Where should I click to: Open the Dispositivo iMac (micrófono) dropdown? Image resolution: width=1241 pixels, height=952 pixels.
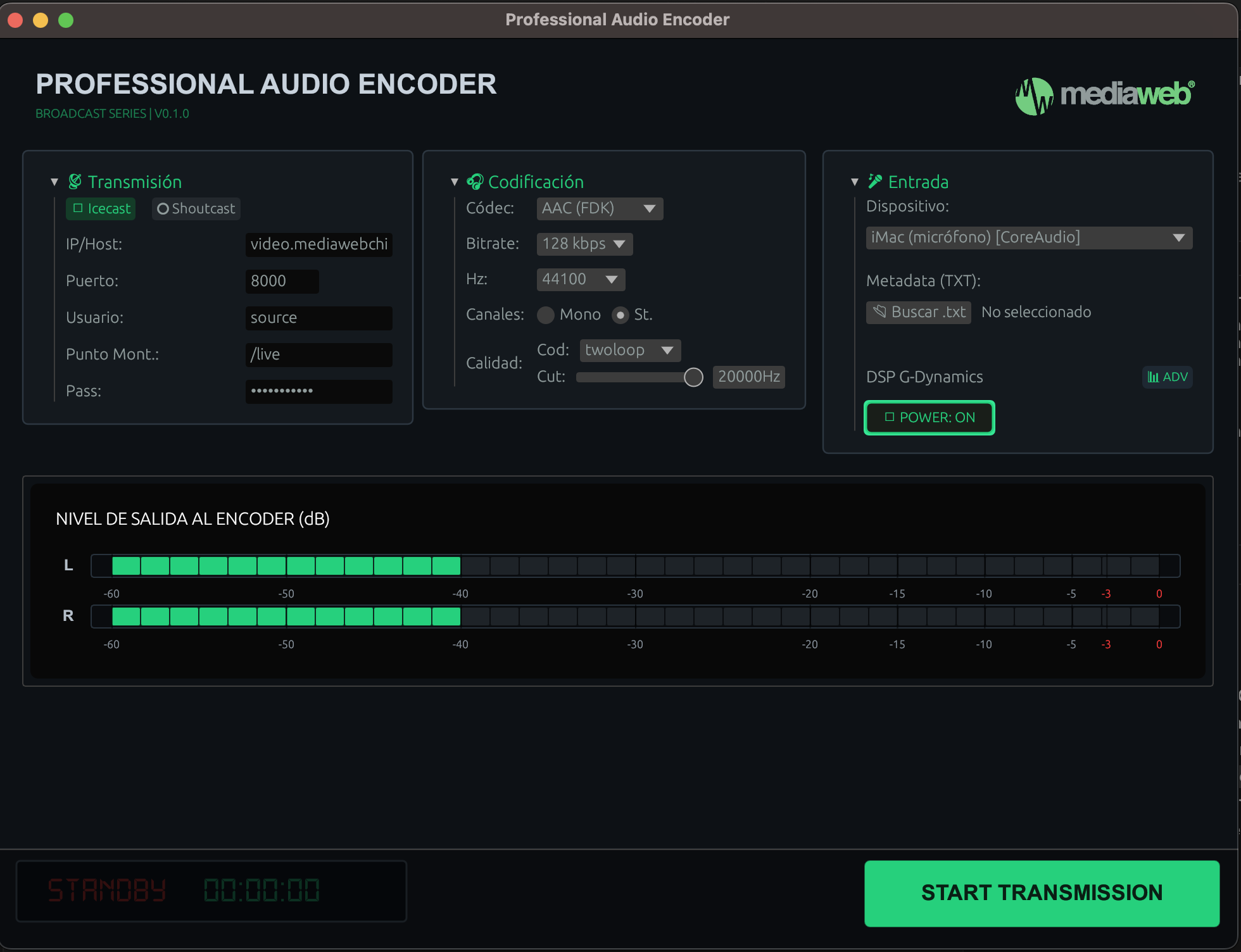[1029, 237]
